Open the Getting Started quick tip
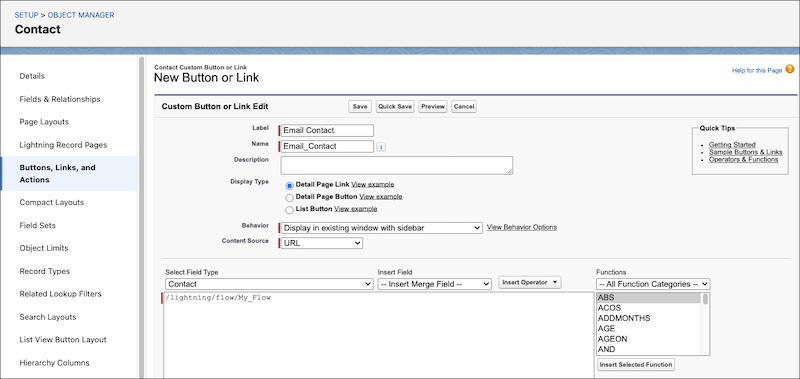This screenshot has width=800, height=379. (x=732, y=145)
